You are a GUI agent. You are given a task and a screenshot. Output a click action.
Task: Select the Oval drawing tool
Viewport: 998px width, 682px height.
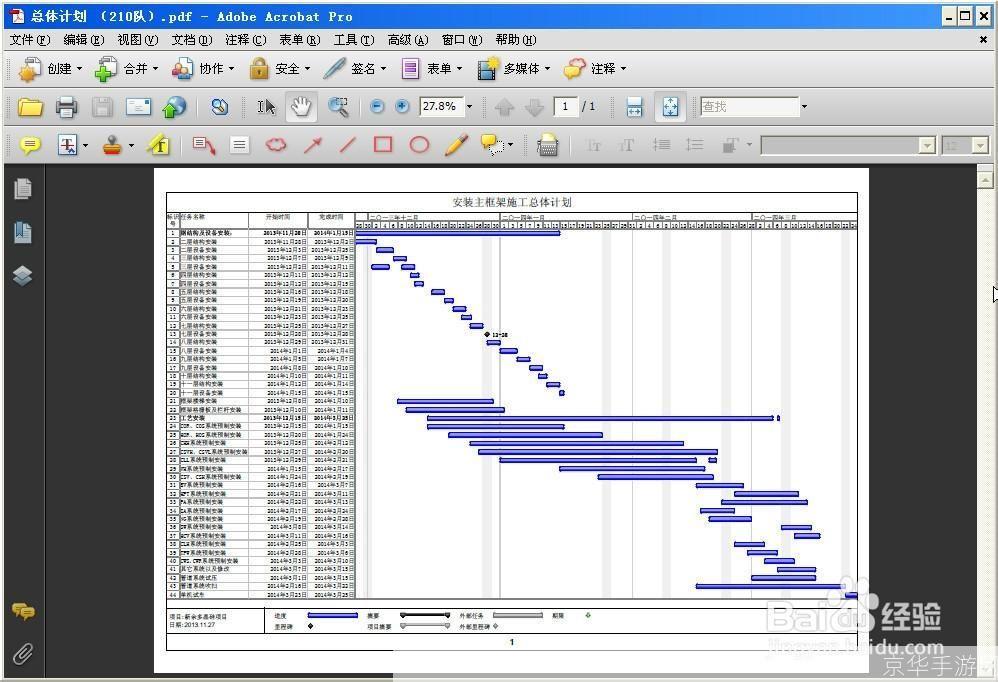(419, 146)
